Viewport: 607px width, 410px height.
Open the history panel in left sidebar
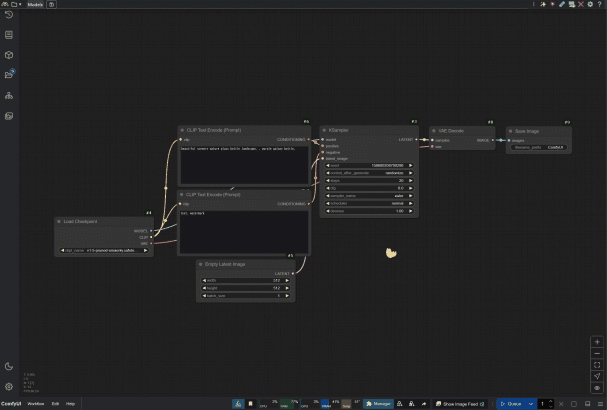pyautogui.click(x=9, y=15)
